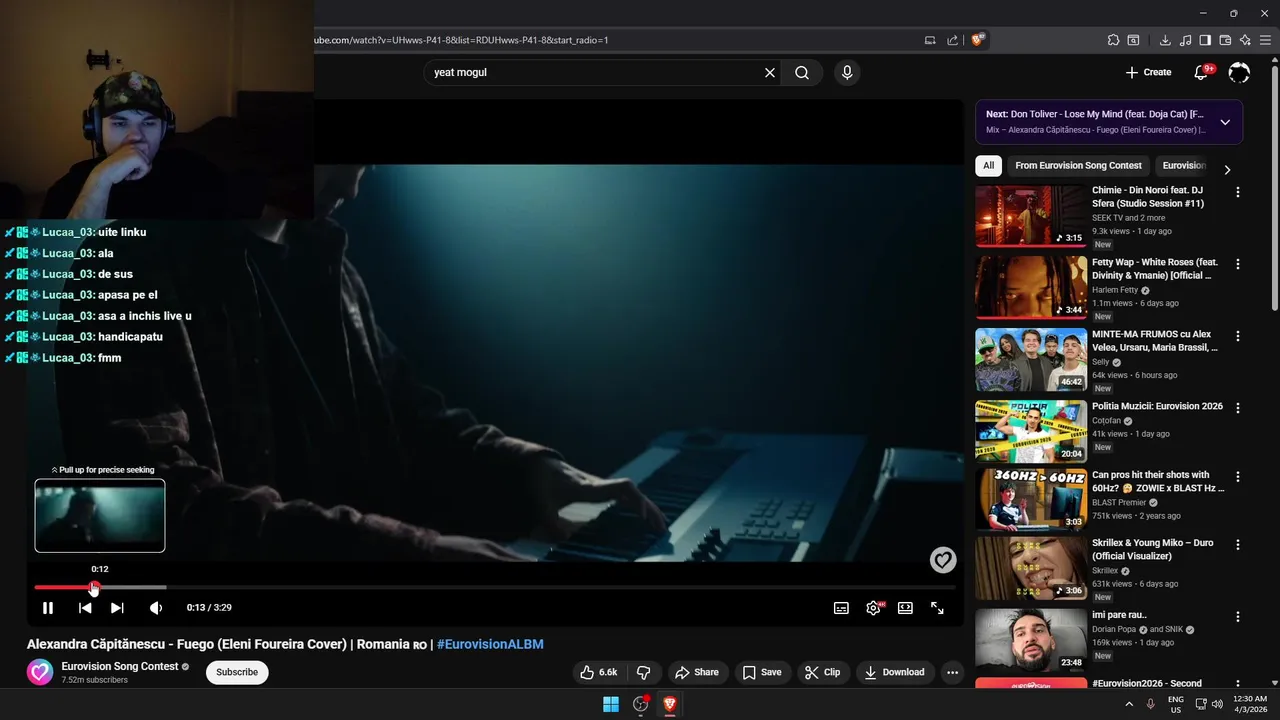
Task: Install/cast page icon in address bar
Action: (930, 40)
